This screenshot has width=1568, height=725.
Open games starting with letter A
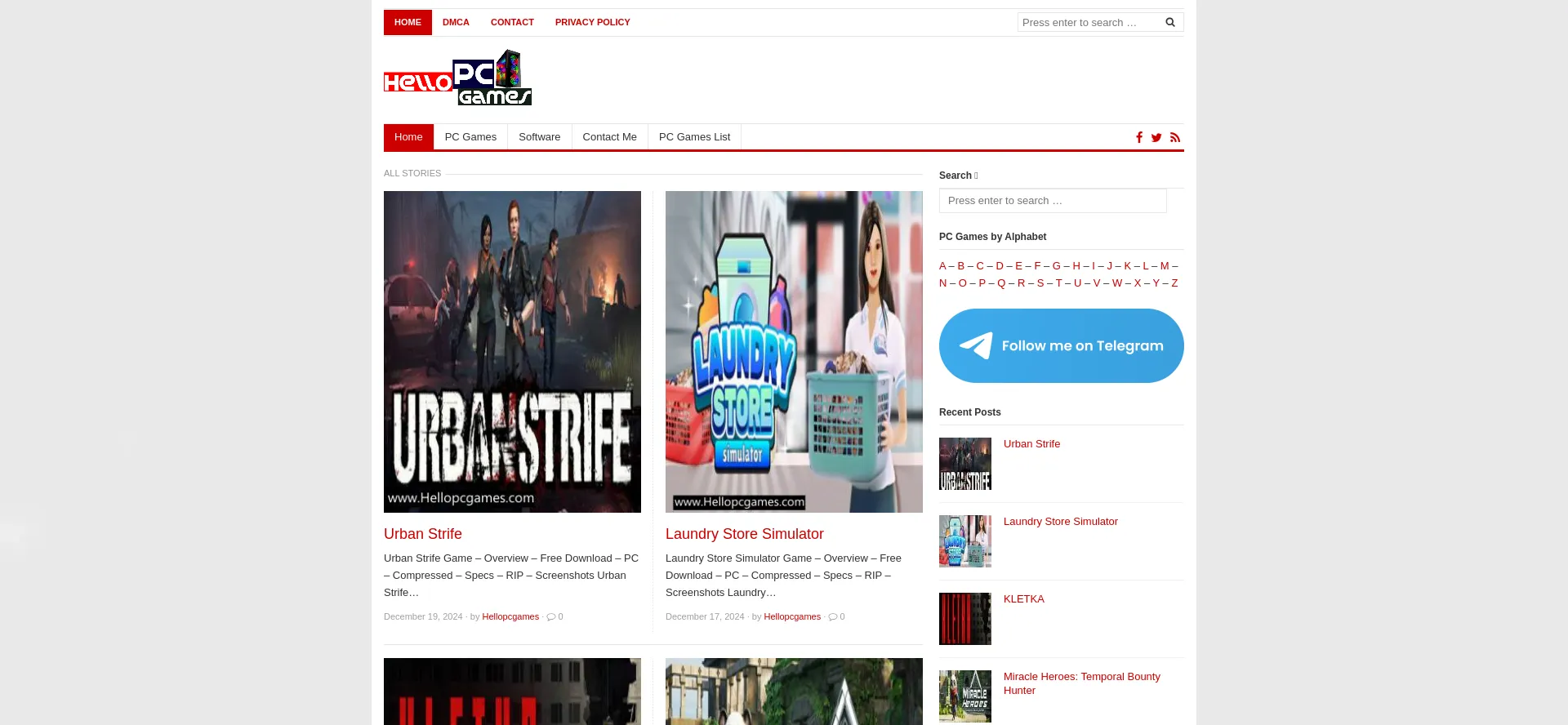click(942, 266)
